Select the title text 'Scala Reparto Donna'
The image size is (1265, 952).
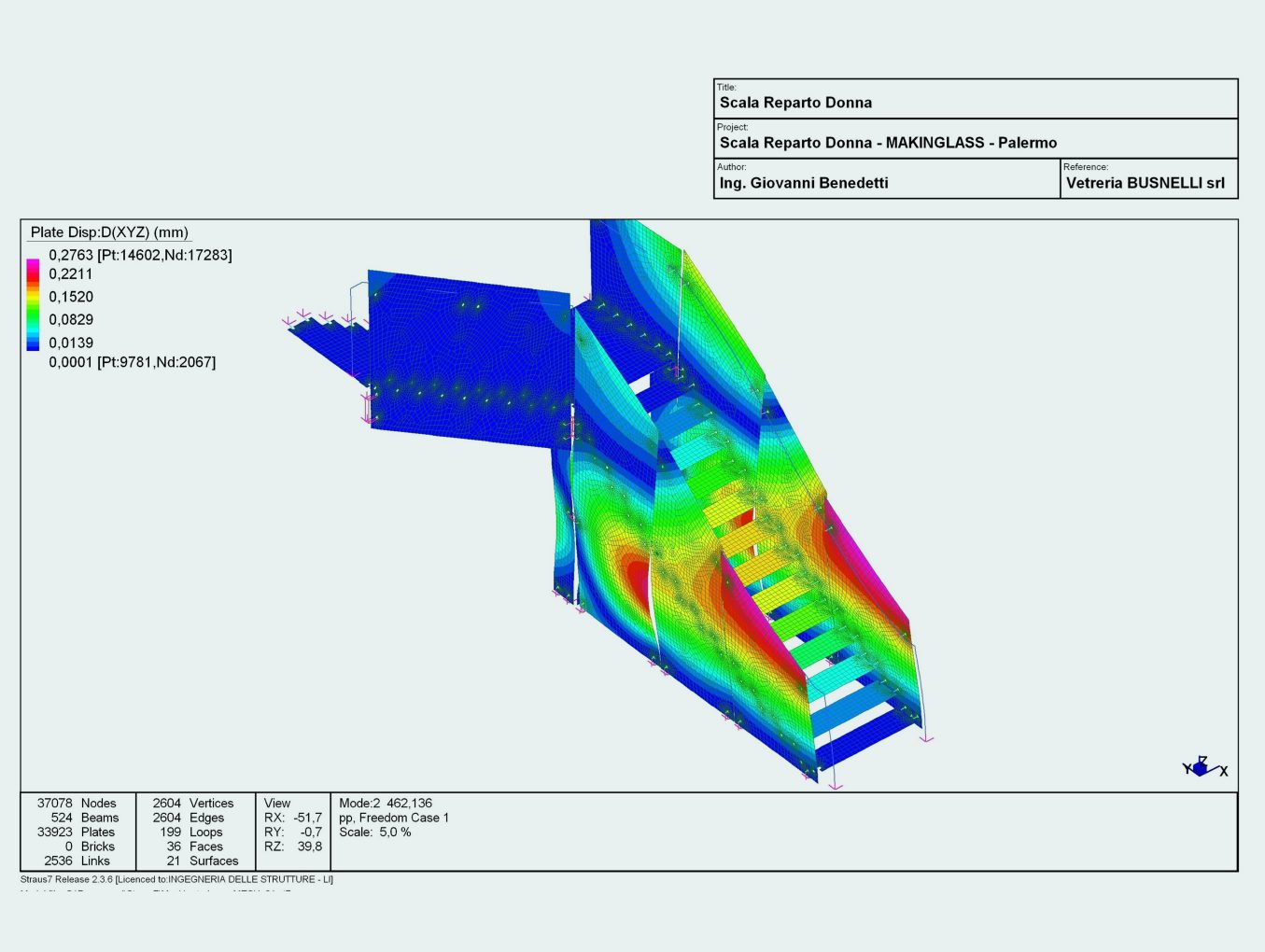(795, 103)
